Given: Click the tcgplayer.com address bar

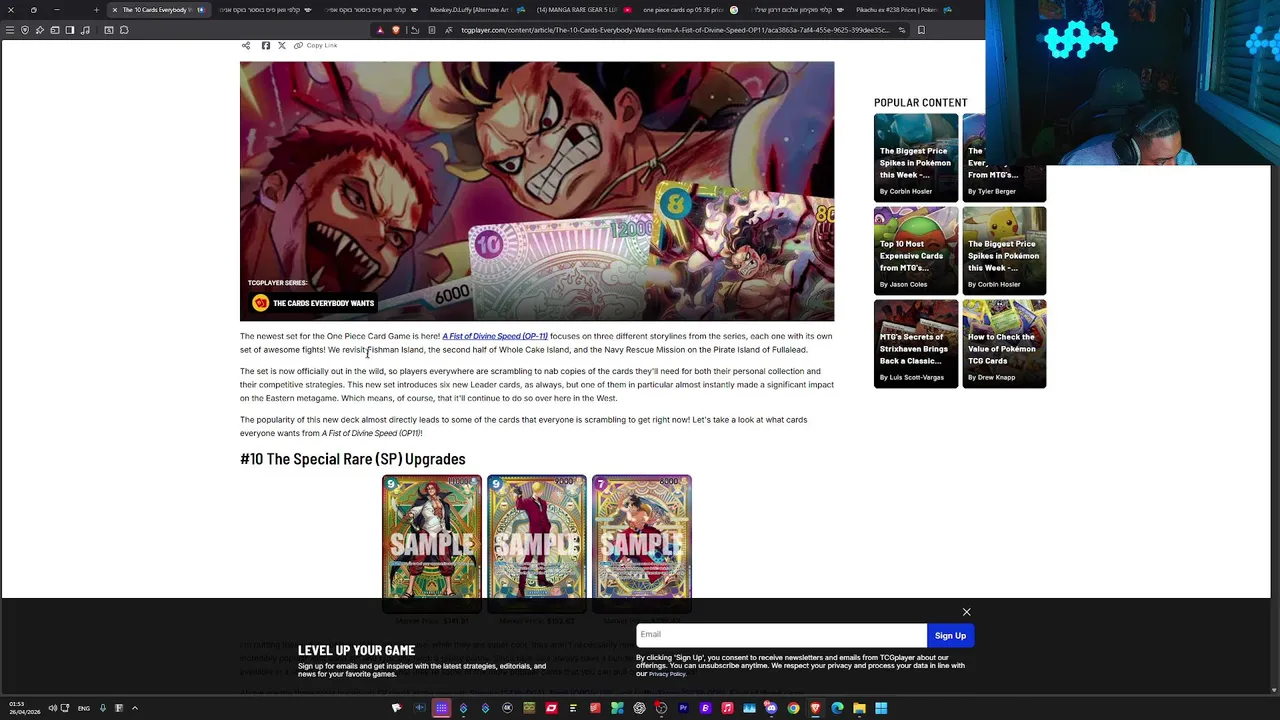Looking at the screenshot, I should (x=675, y=30).
